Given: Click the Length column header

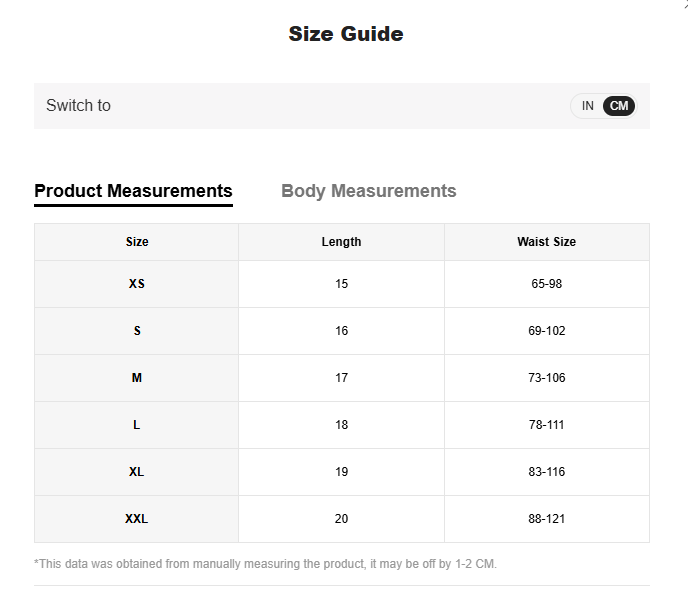Looking at the screenshot, I should coord(341,242).
